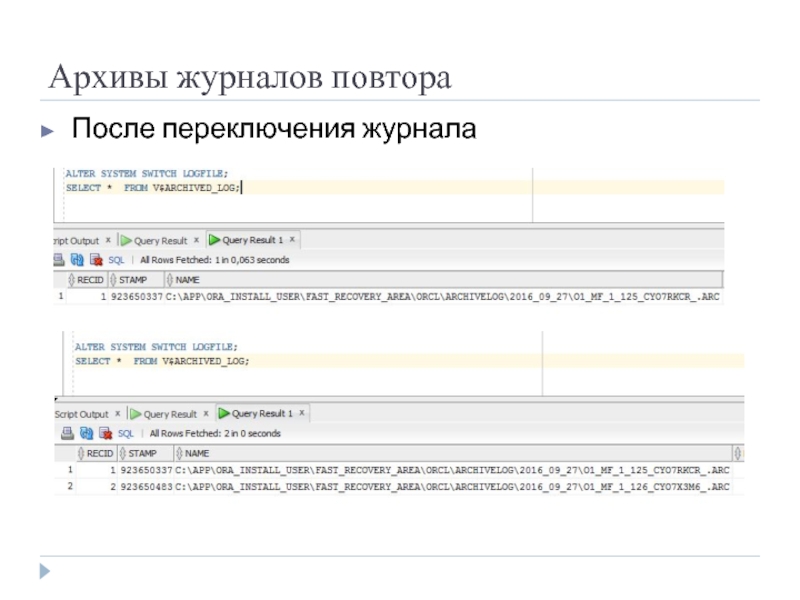
Task: Click the sort icon beside RECID in upper grid
Action: tap(71, 280)
